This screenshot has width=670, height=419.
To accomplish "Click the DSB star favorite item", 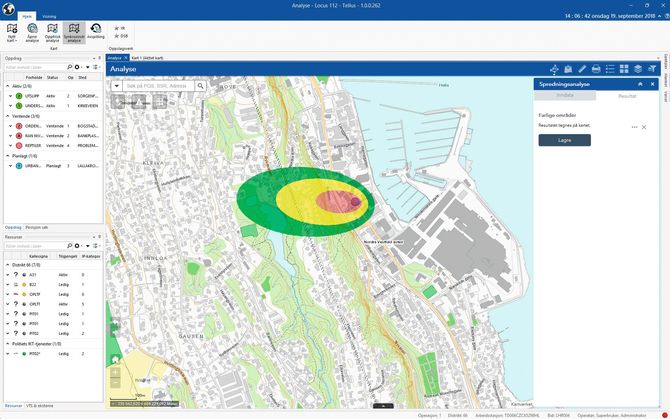I will point(121,36).
